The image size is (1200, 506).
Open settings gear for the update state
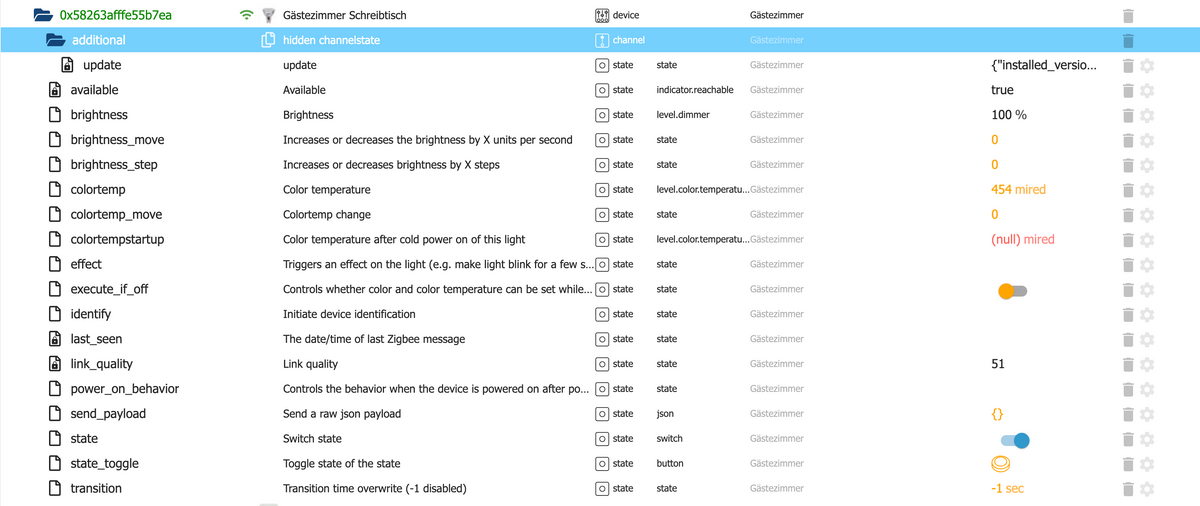coord(1147,66)
